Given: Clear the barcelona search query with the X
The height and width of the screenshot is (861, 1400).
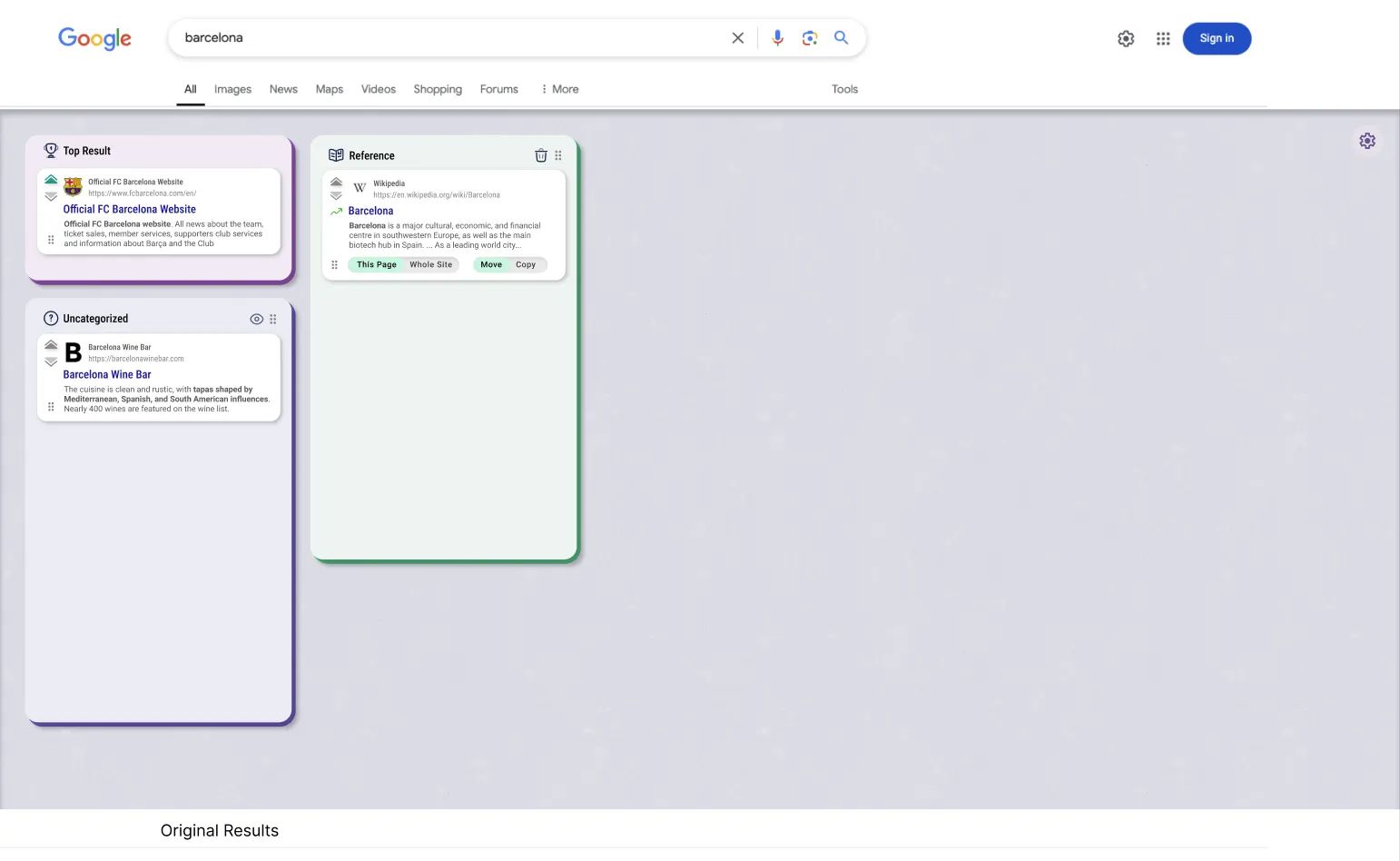Looking at the screenshot, I should coord(737,37).
